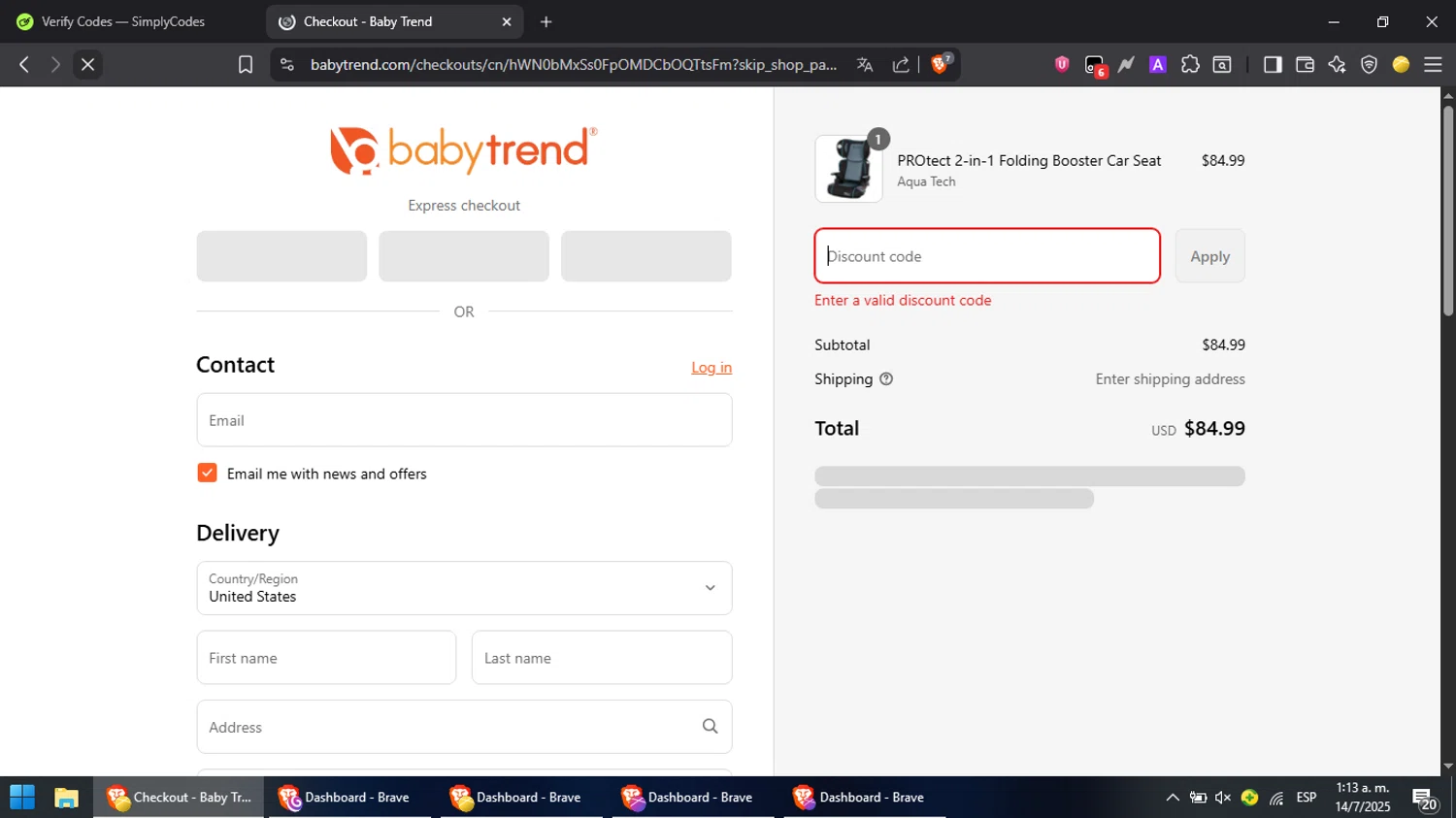Click the Baby Trend logo

tap(464, 150)
